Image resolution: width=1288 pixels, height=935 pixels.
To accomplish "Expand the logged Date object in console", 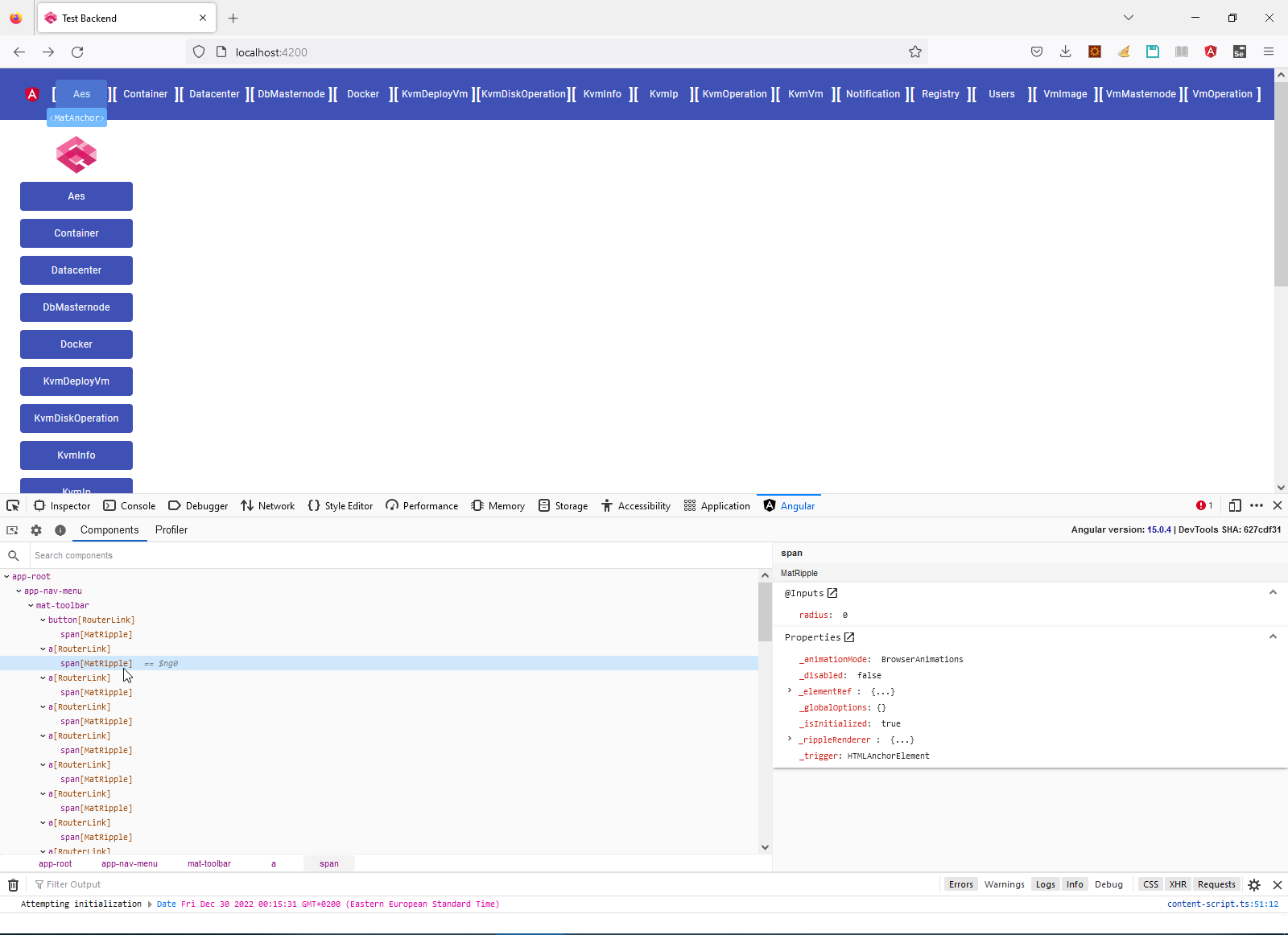I will (150, 904).
